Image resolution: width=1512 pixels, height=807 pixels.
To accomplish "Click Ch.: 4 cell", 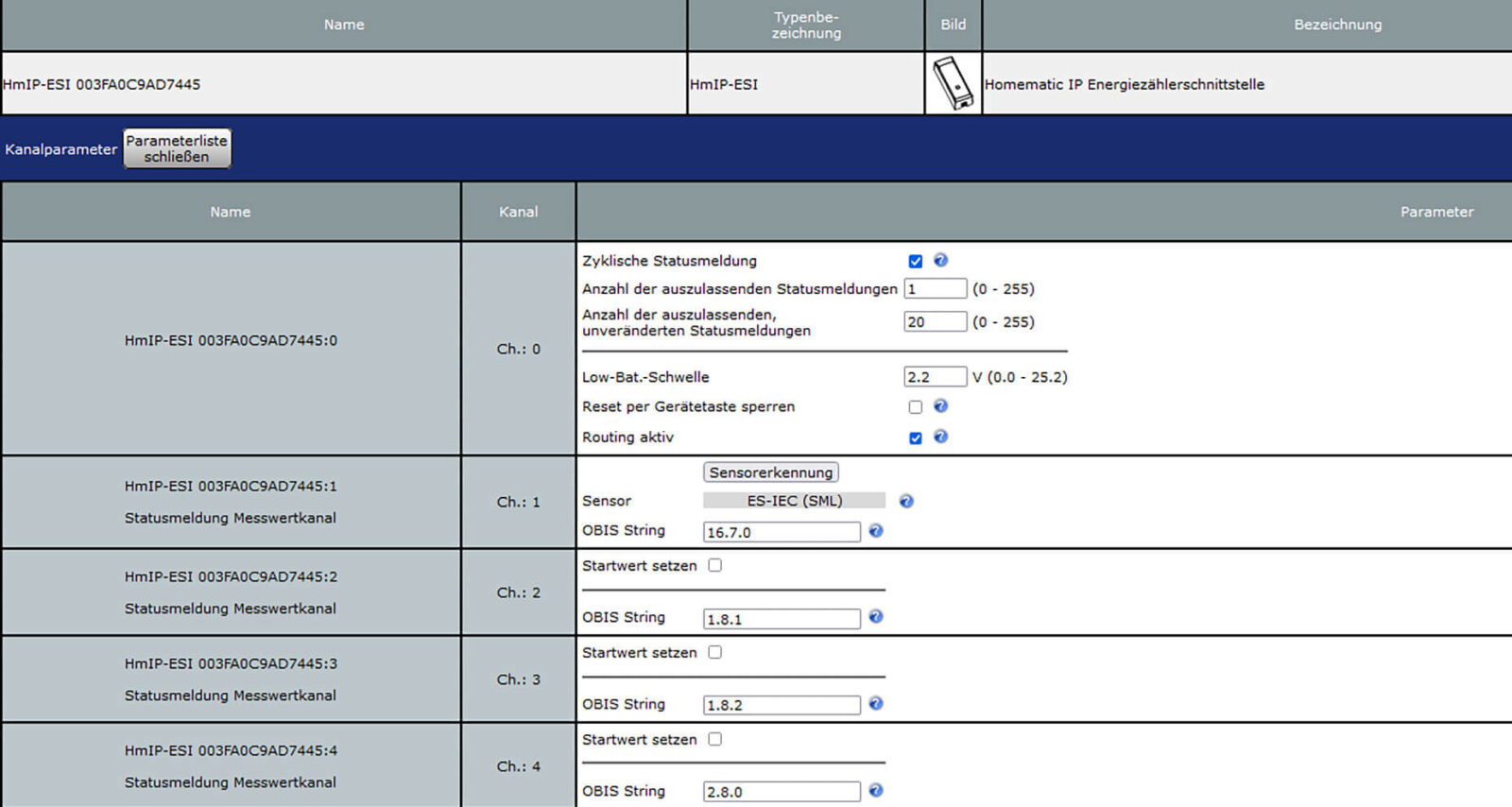I will pos(519,766).
